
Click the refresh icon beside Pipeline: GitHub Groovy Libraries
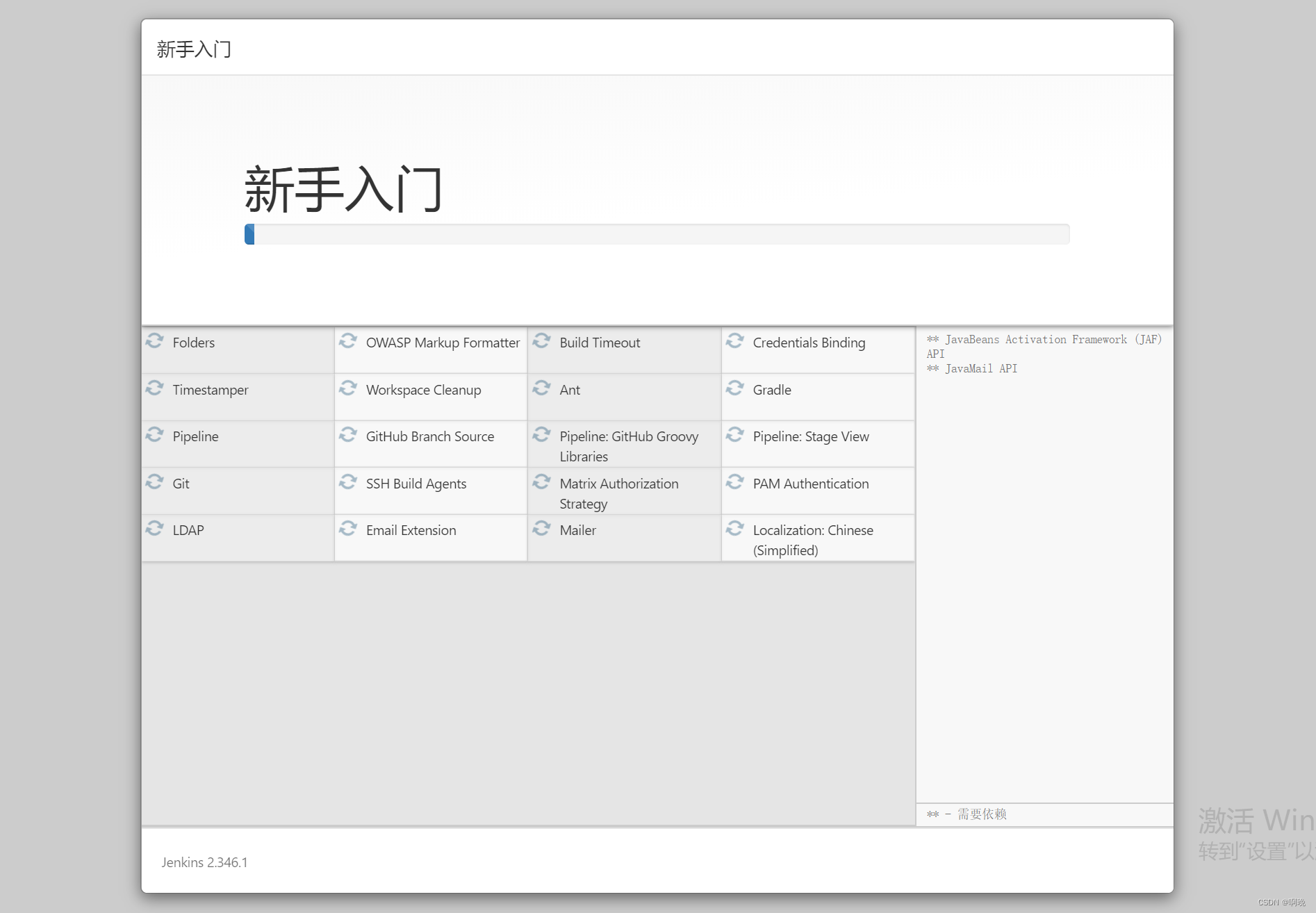pos(541,435)
